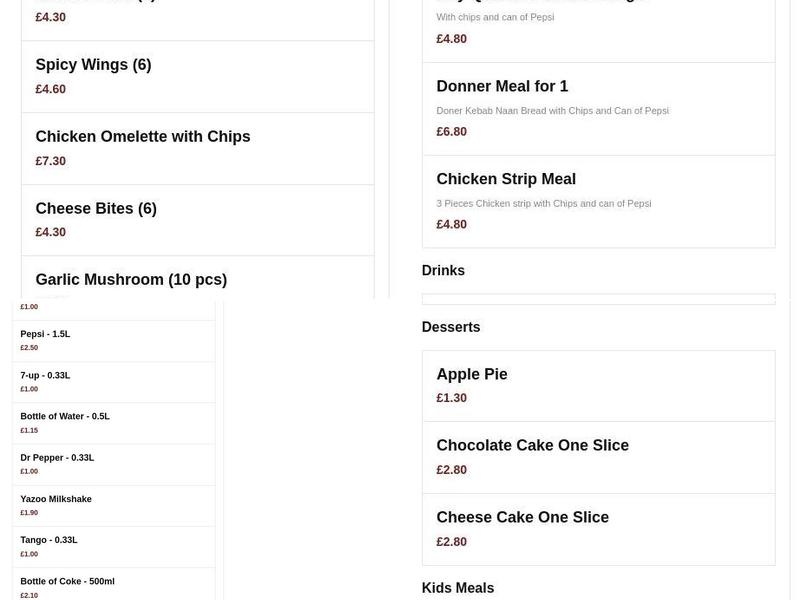Choose Cheese Cake One Slice
This screenshot has width=800, height=600.
tap(522, 518)
